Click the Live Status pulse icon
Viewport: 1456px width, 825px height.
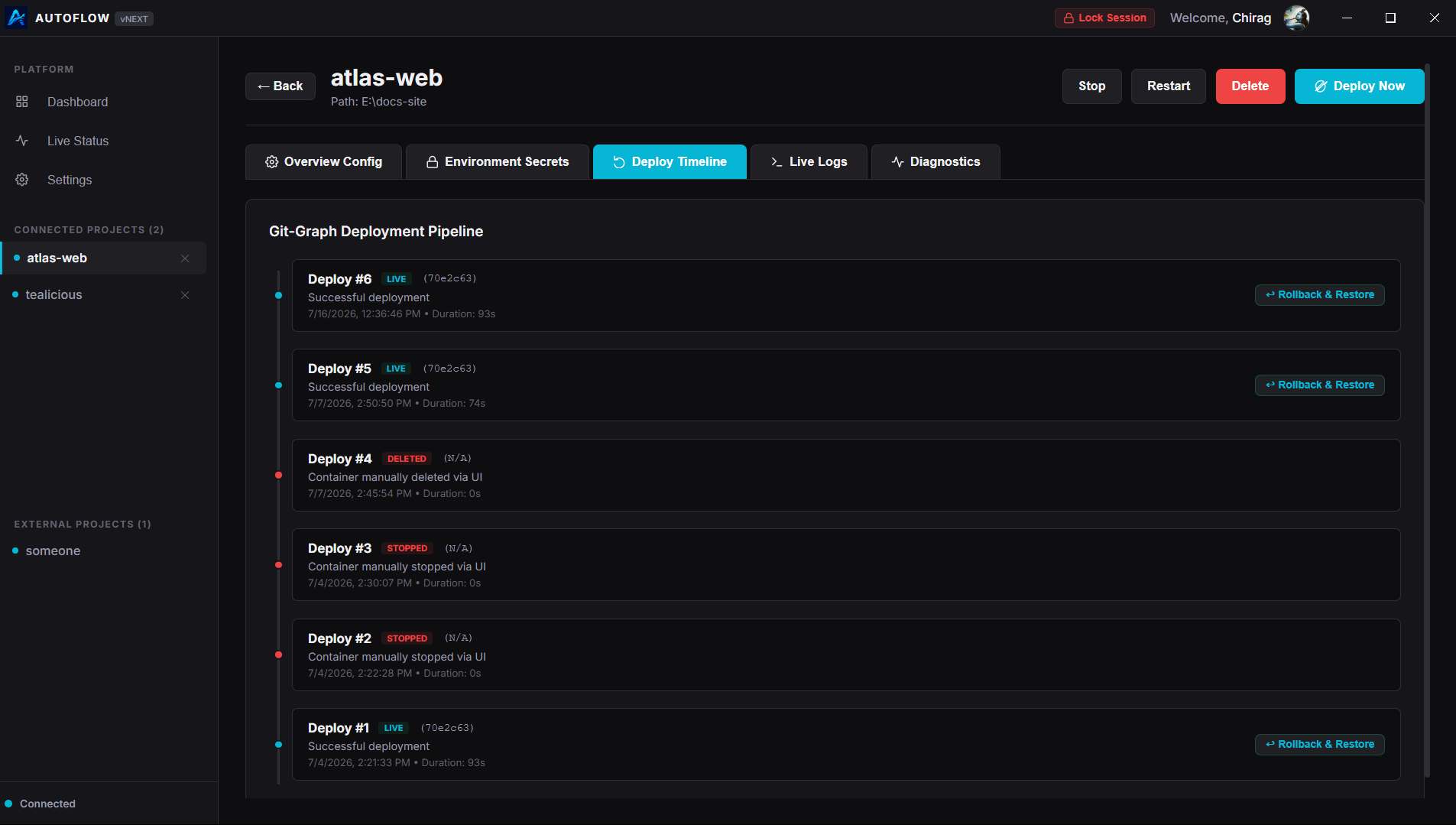click(x=22, y=141)
